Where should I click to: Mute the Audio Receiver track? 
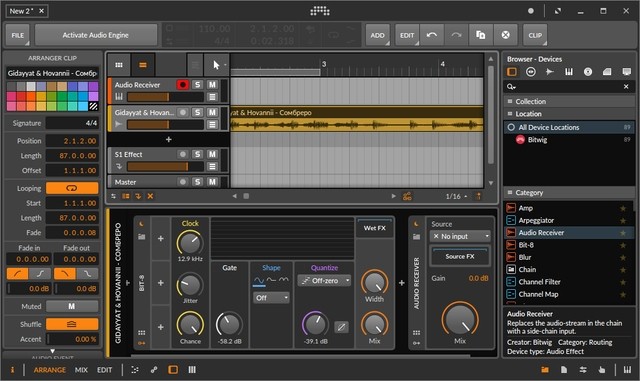coord(212,85)
